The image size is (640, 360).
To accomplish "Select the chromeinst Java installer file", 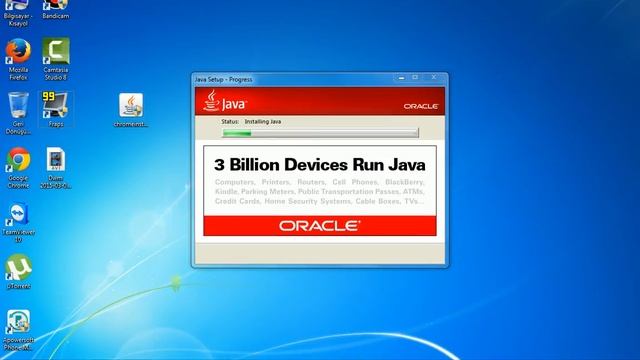I will tap(131, 110).
